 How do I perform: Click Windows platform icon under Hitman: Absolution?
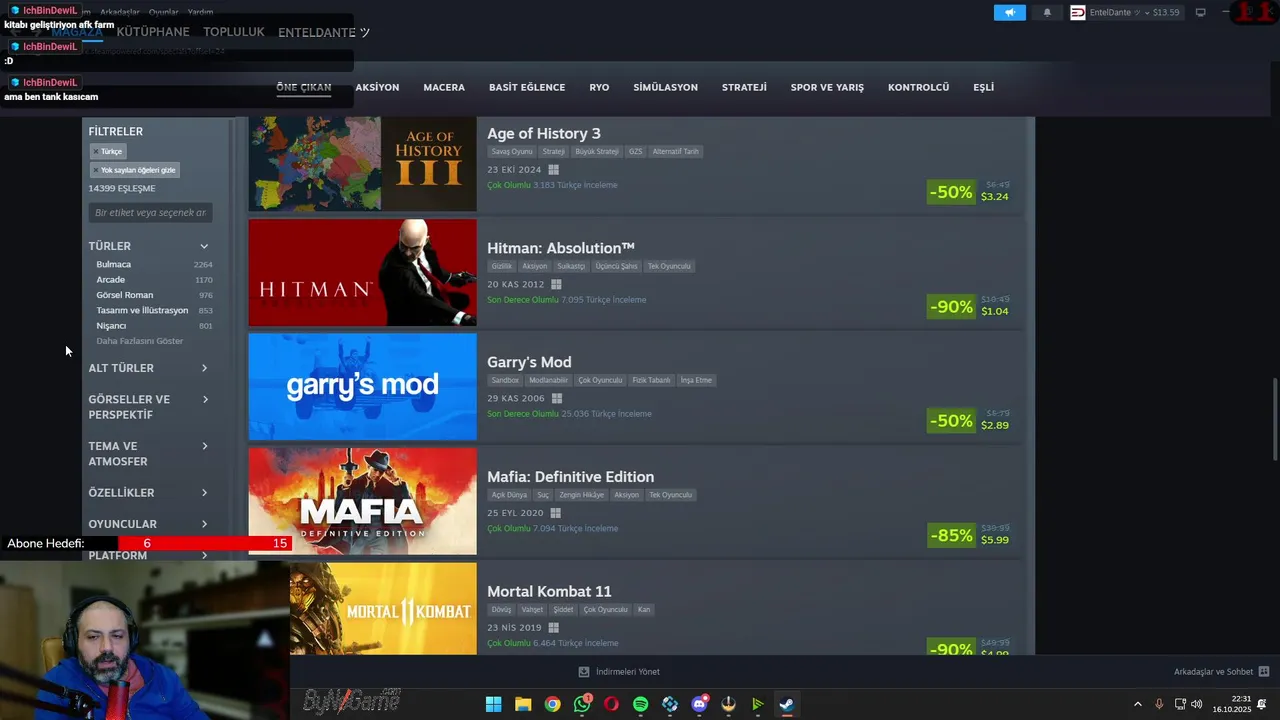coord(556,284)
